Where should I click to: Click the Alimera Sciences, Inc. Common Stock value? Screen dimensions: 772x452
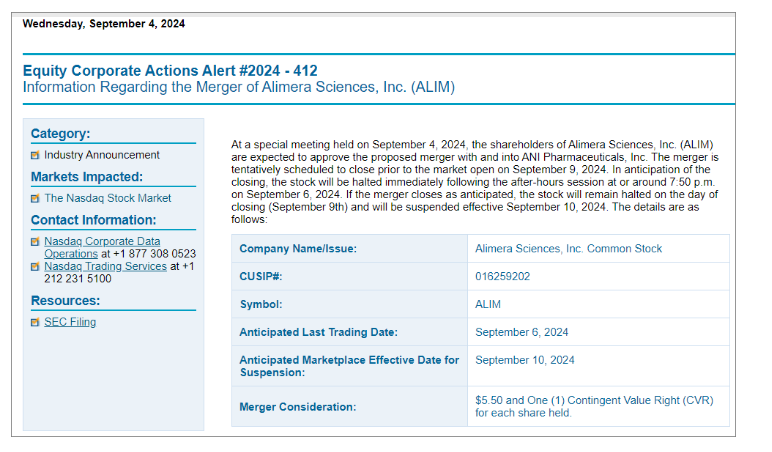point(569,249)
